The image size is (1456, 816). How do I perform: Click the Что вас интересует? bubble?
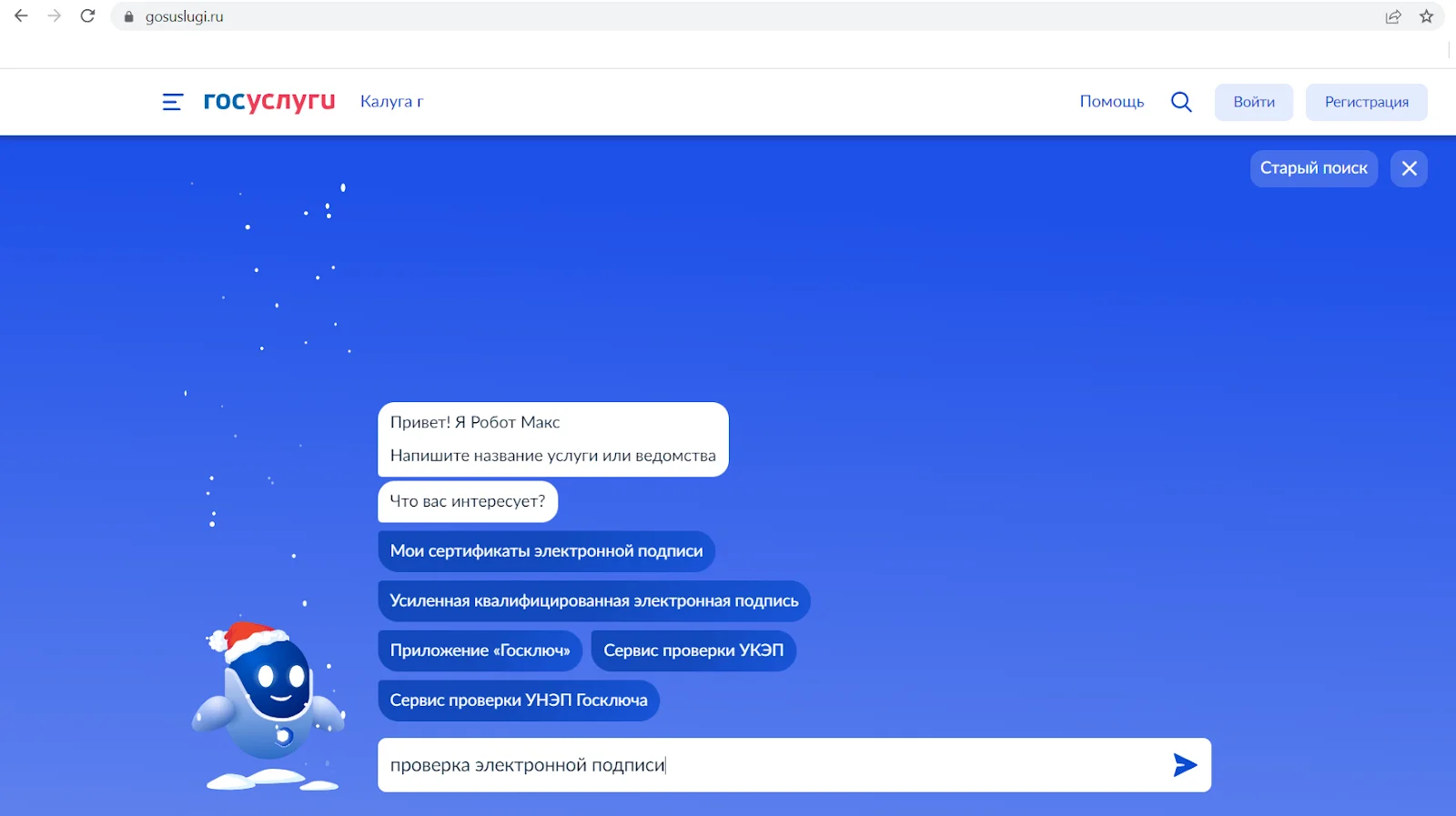(x=468, y=501)
